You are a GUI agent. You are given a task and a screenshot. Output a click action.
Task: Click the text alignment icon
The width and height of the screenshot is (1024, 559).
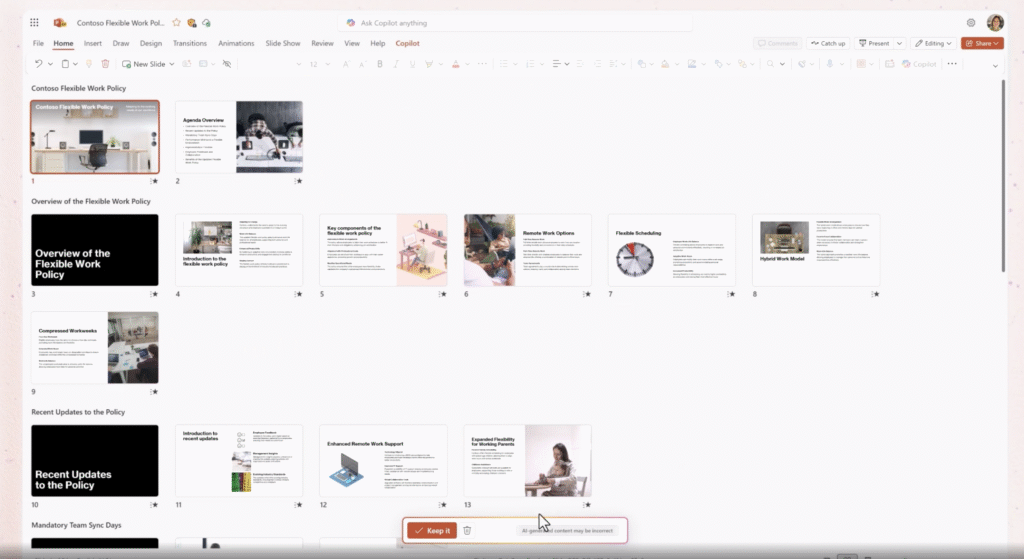point(556,64)
